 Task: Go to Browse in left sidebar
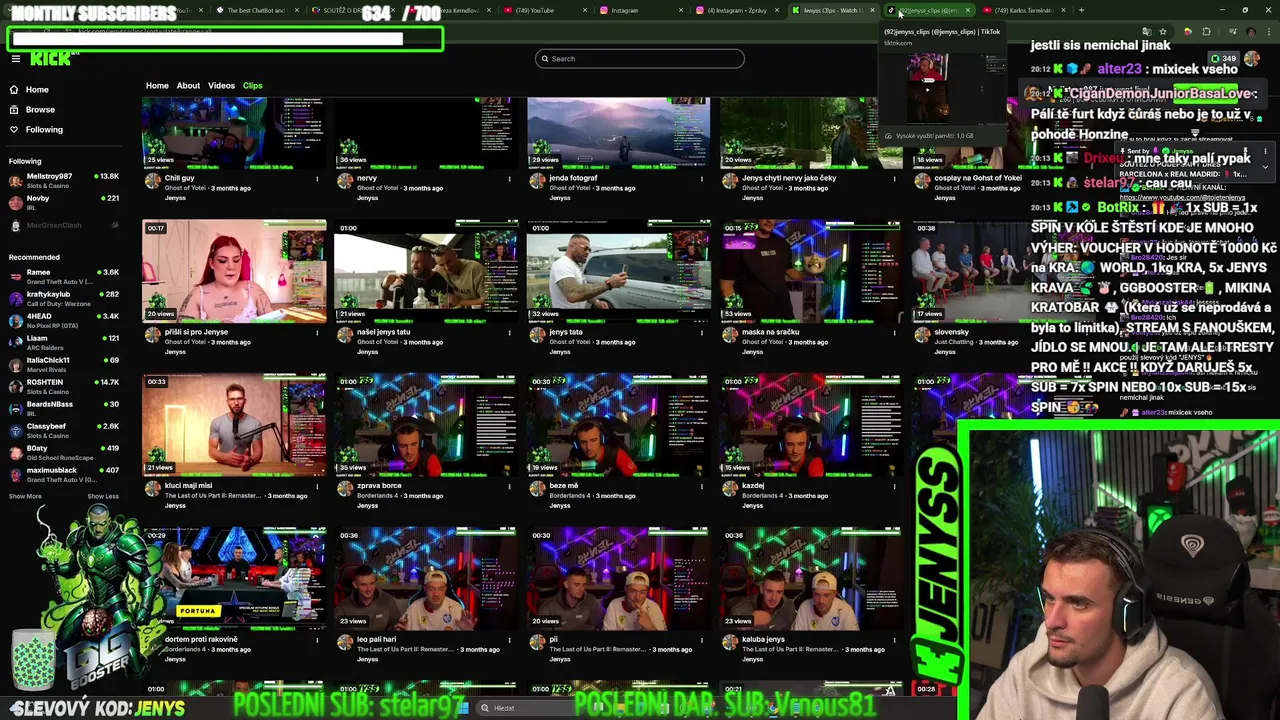point(40,110)
